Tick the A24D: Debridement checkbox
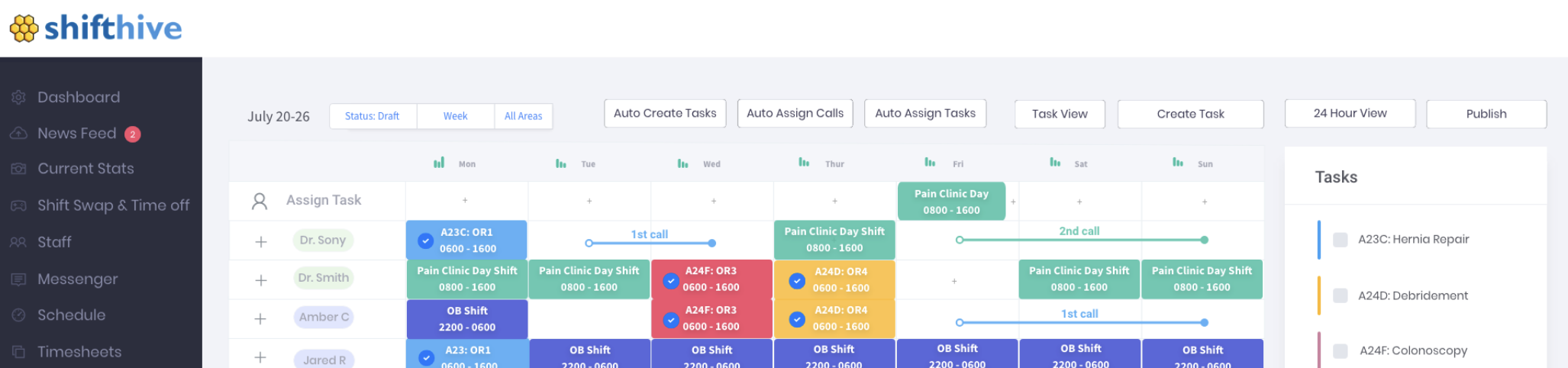The width and height of the screenshot is (1568, 368). point(1340,295)
